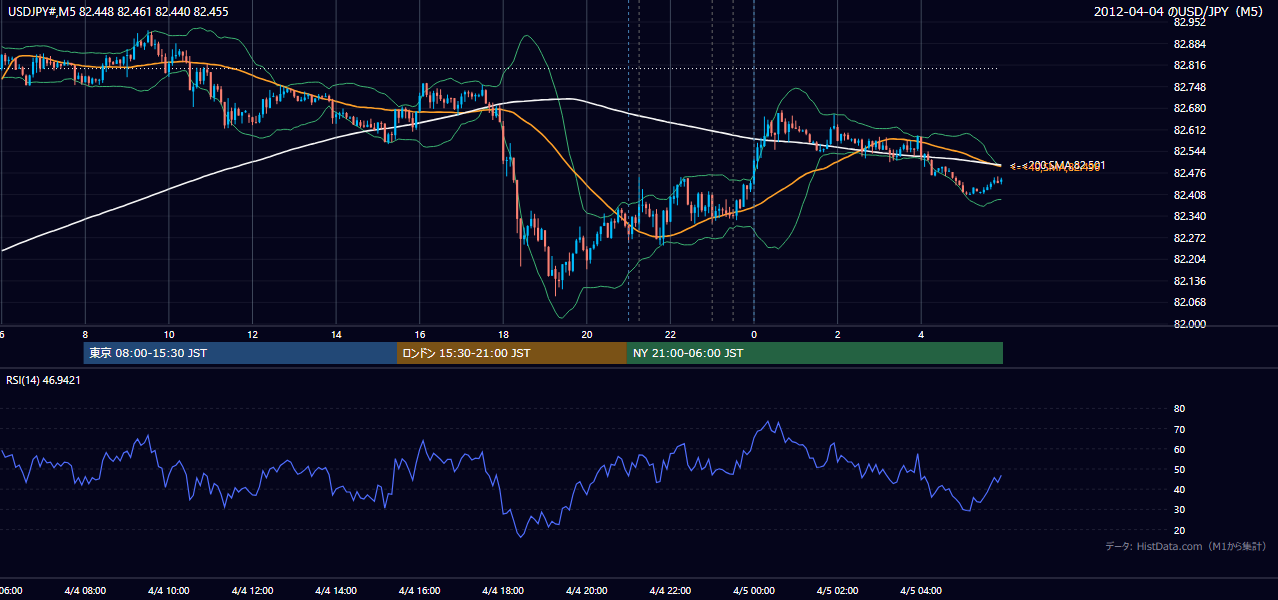Viewport: 1278px width, 600px height.
Task: Click the 4/4 08:00 time axis label
Action: [85, 590]
